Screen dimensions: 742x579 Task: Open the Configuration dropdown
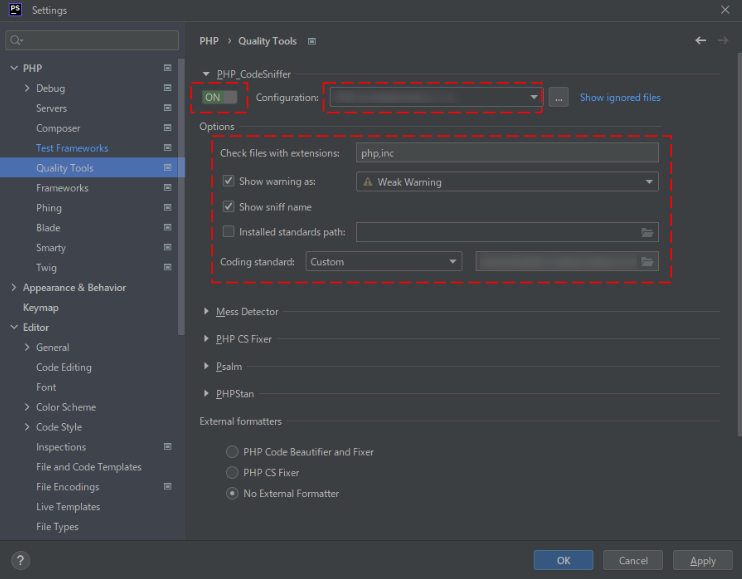click(x=436, y=97)
